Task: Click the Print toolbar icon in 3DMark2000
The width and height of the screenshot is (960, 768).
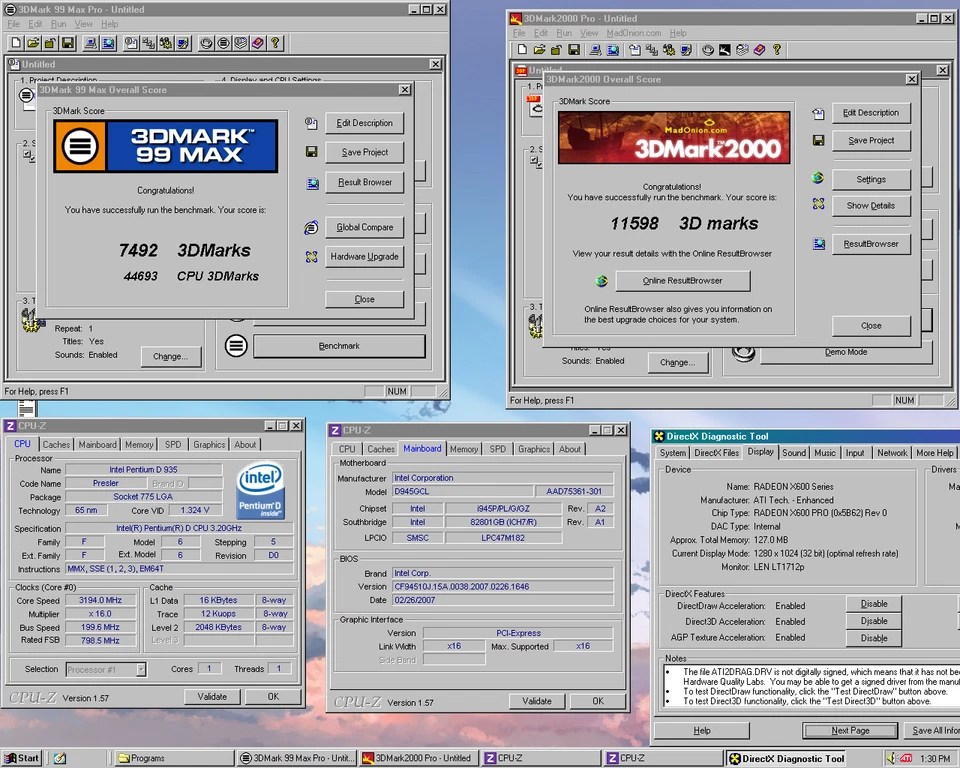Action: pyautogui.click(x=595, y=50)
